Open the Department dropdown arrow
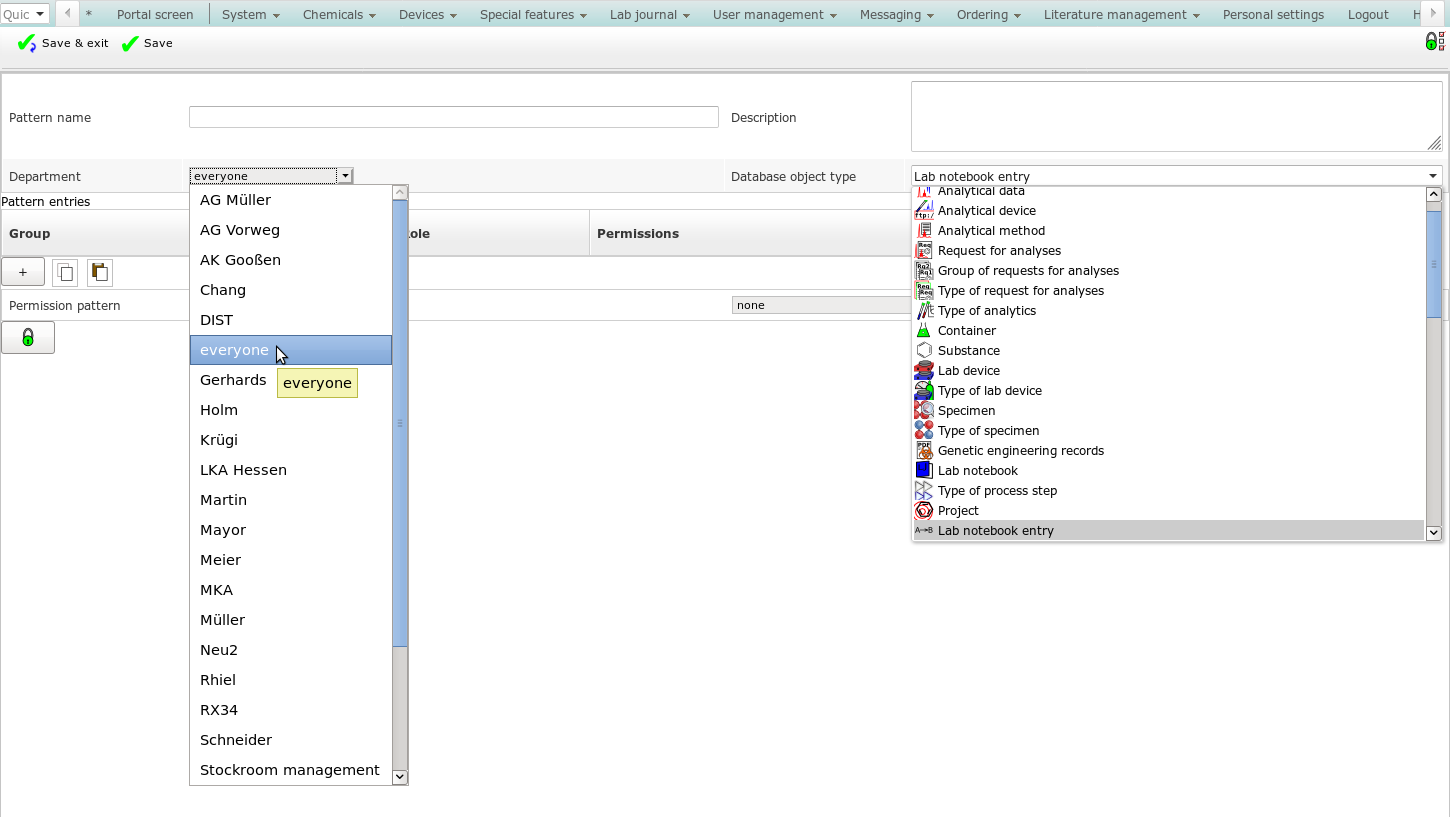The image size is (1450, 817). click(x=345, y=176)
